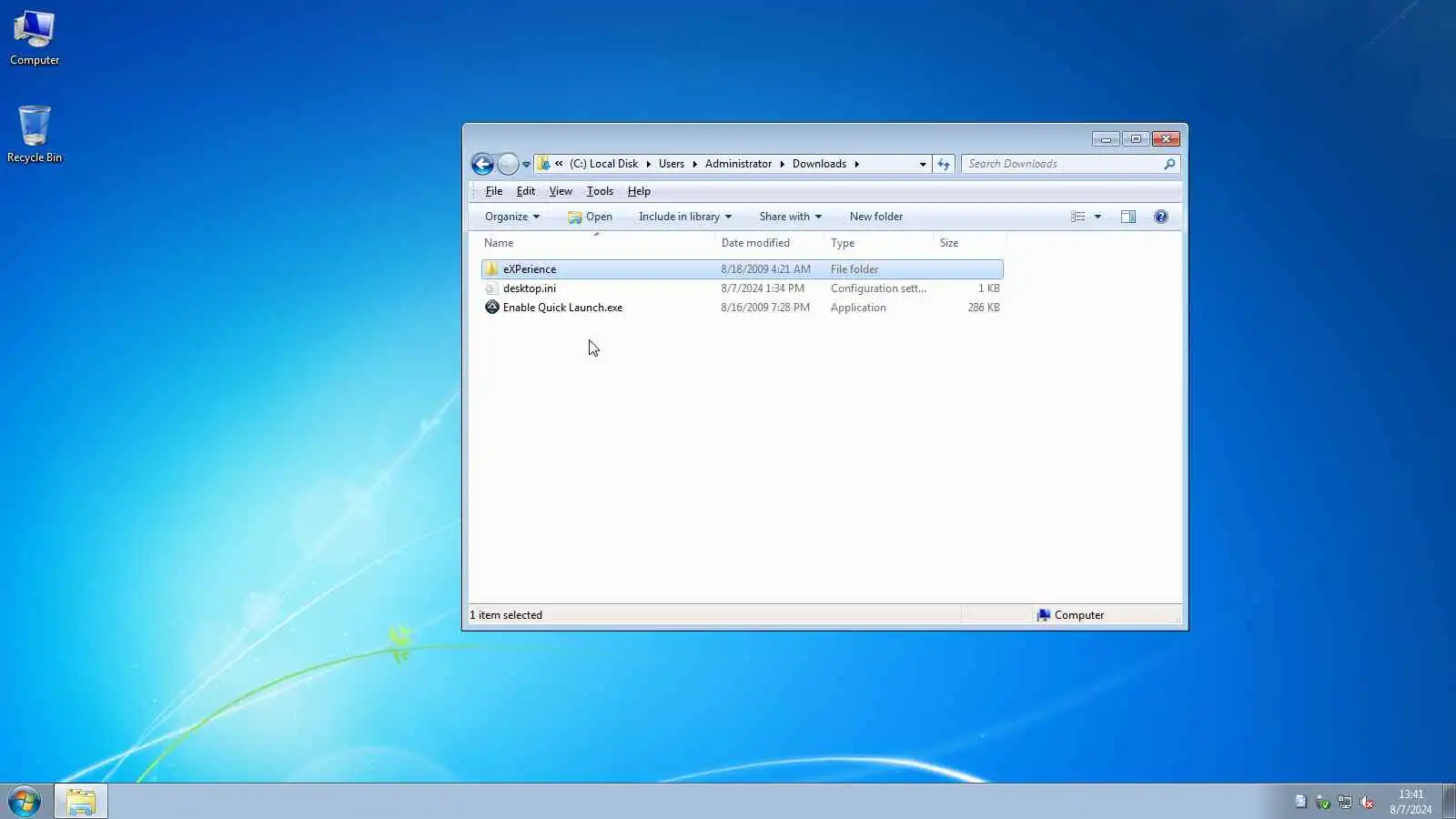The image size is (1456, 819).
Task: Toggle the preview pane icon
Action: point(1128,217)
